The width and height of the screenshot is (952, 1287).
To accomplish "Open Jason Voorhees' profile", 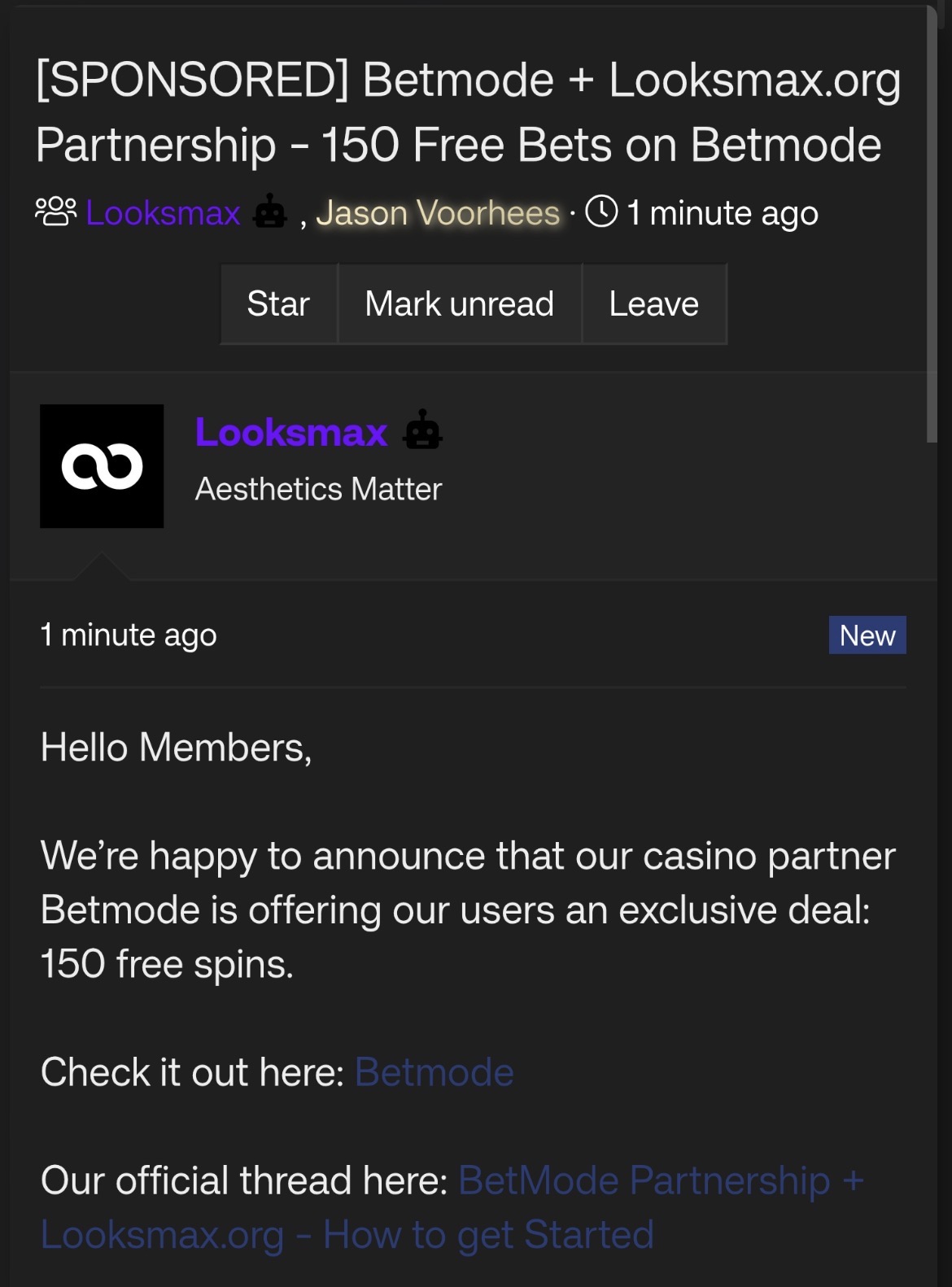I will point(438,213).
